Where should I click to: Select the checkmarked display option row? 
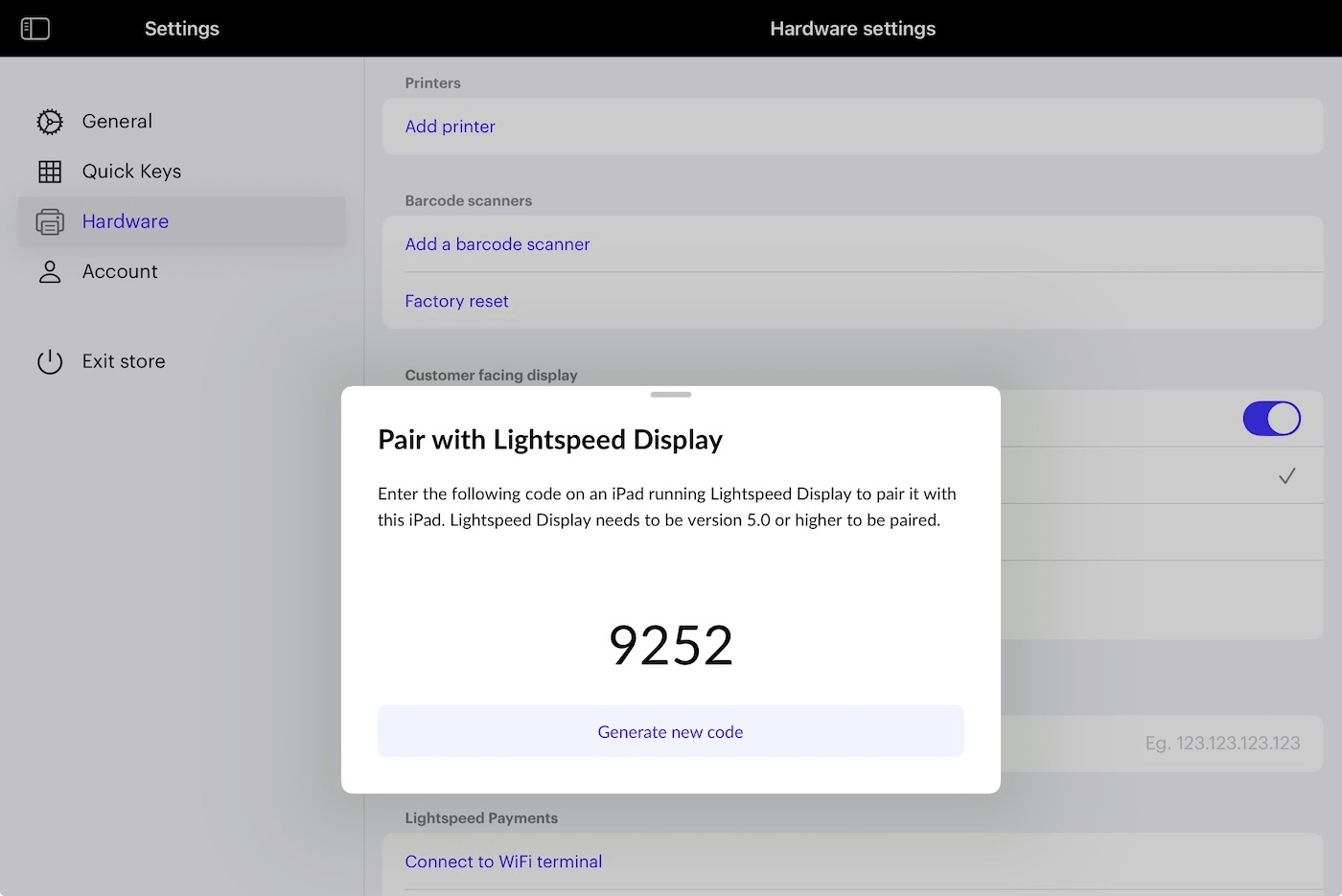click(x=1162, y=475)
